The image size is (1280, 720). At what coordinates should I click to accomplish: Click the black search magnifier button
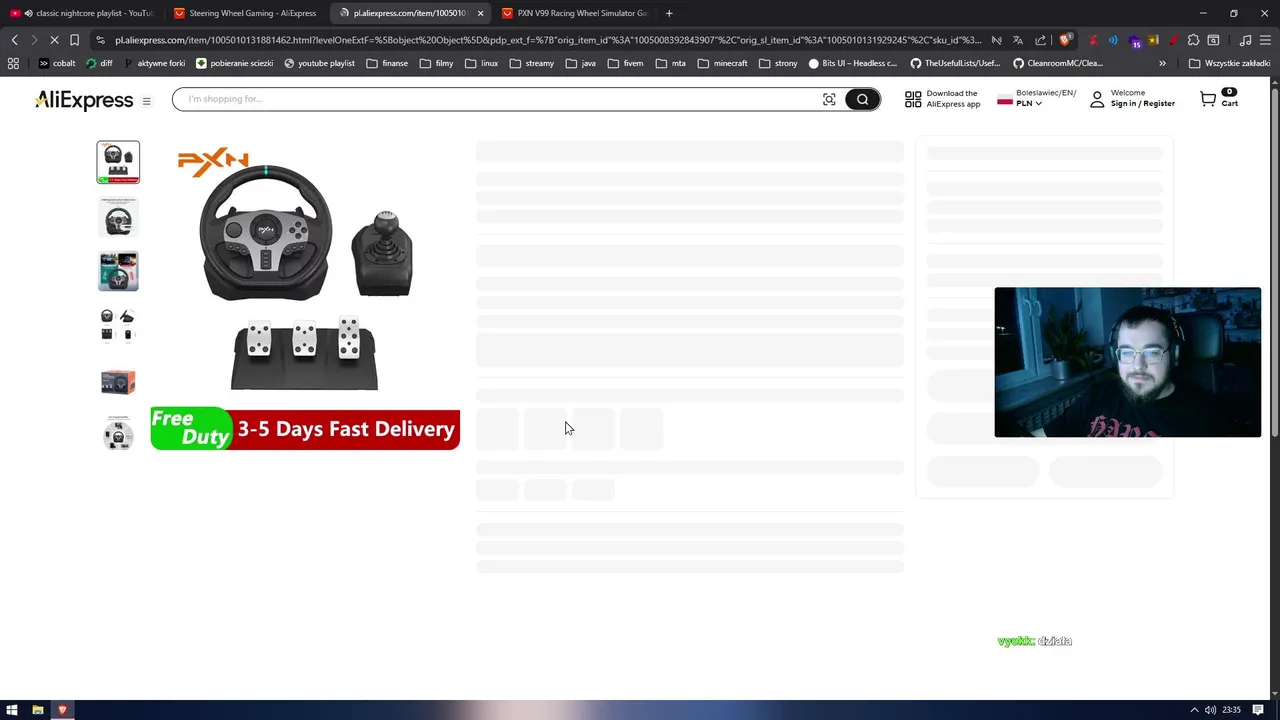tap(862, 99)
